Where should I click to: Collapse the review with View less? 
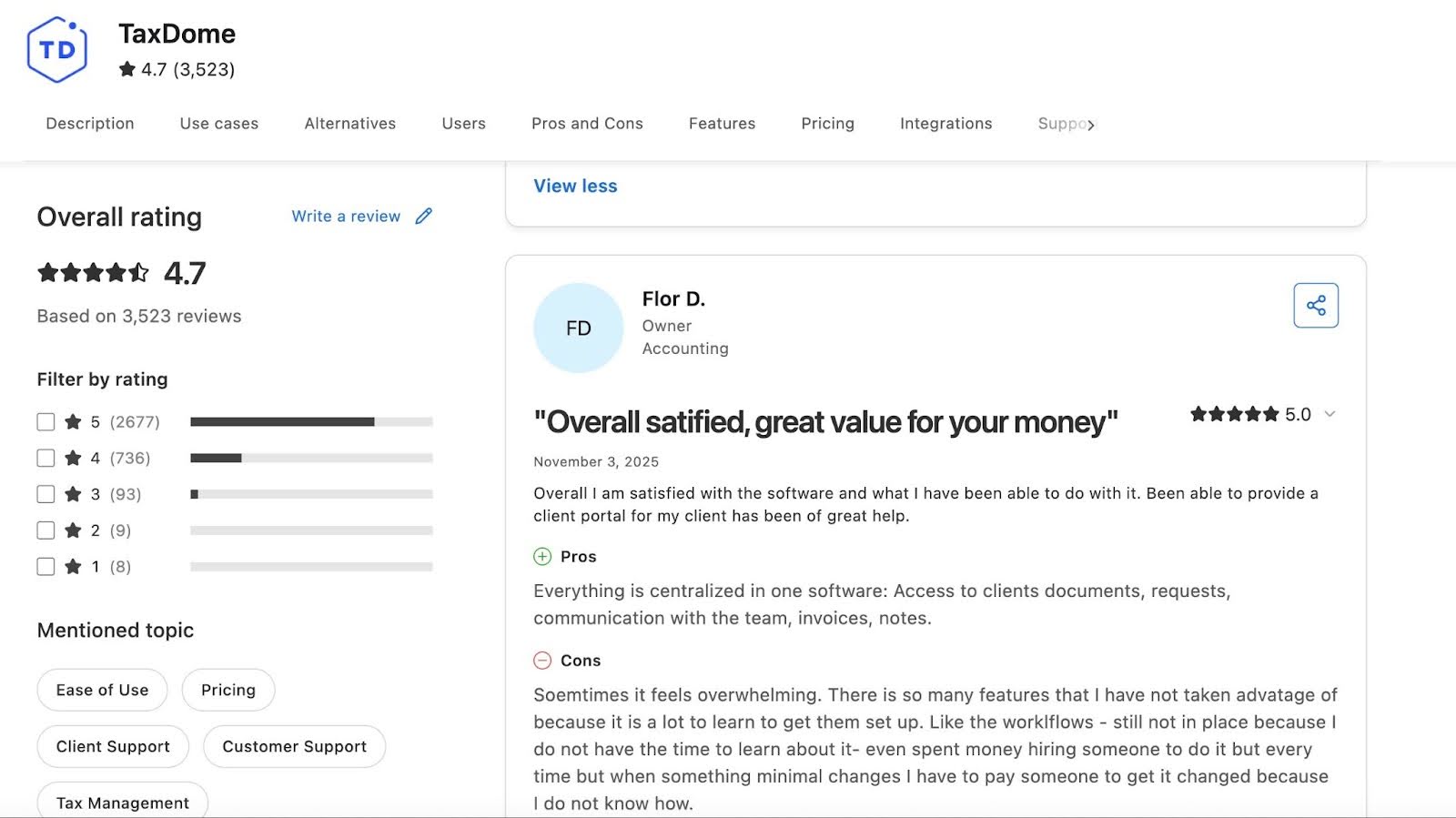575,186
